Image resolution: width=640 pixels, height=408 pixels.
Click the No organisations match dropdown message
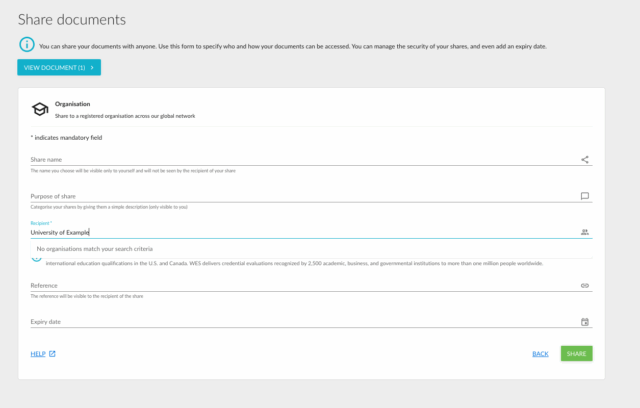tap(95, 248)
